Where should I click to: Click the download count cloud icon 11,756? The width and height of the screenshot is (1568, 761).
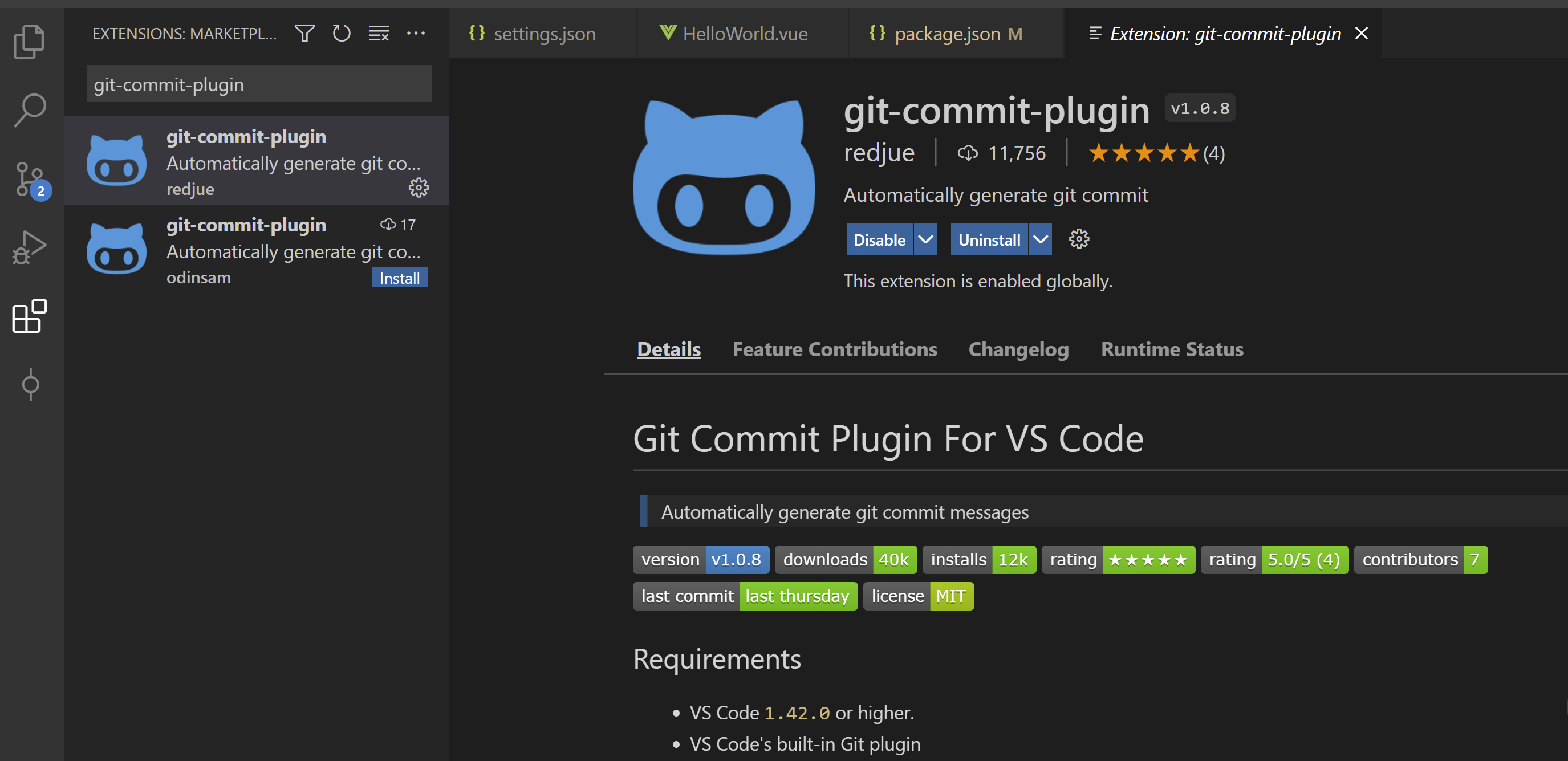(x=968, y=153)
